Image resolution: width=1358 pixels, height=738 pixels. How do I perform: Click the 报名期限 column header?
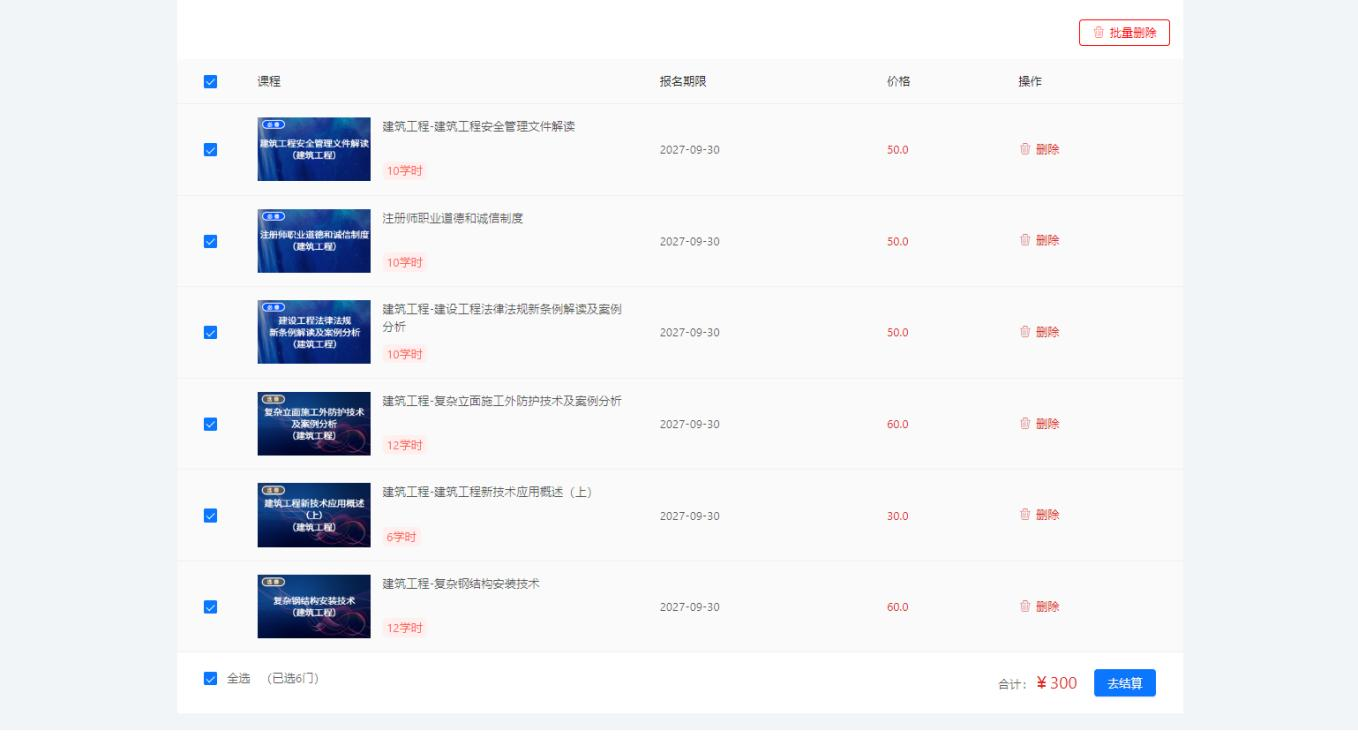click(683, 82)
